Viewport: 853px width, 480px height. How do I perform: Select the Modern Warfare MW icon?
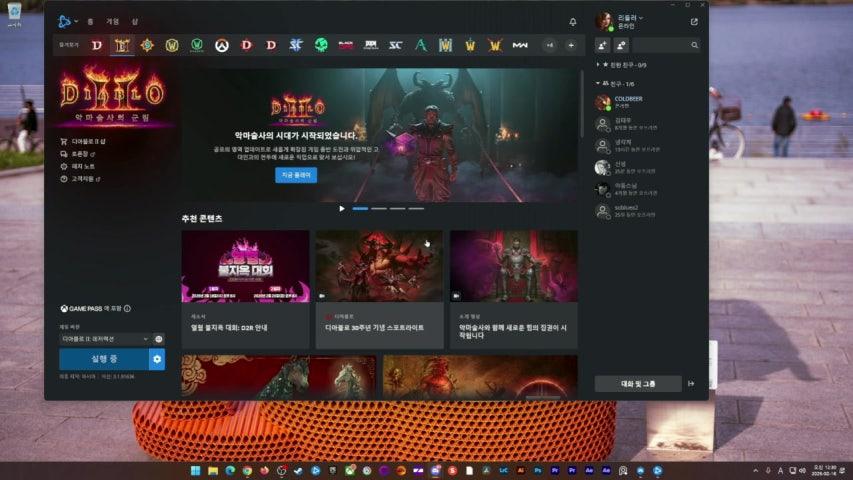click(520, 45)
